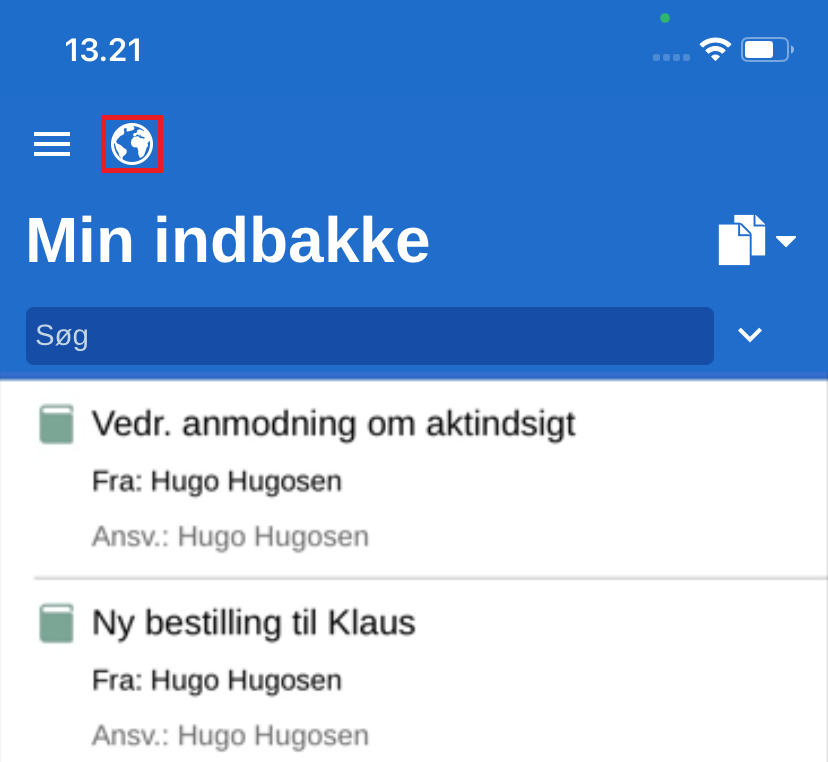This screenshot has height=762, width=828.
Task: Tap the Wi-Fi status icon
Action: tap(715, 49)
